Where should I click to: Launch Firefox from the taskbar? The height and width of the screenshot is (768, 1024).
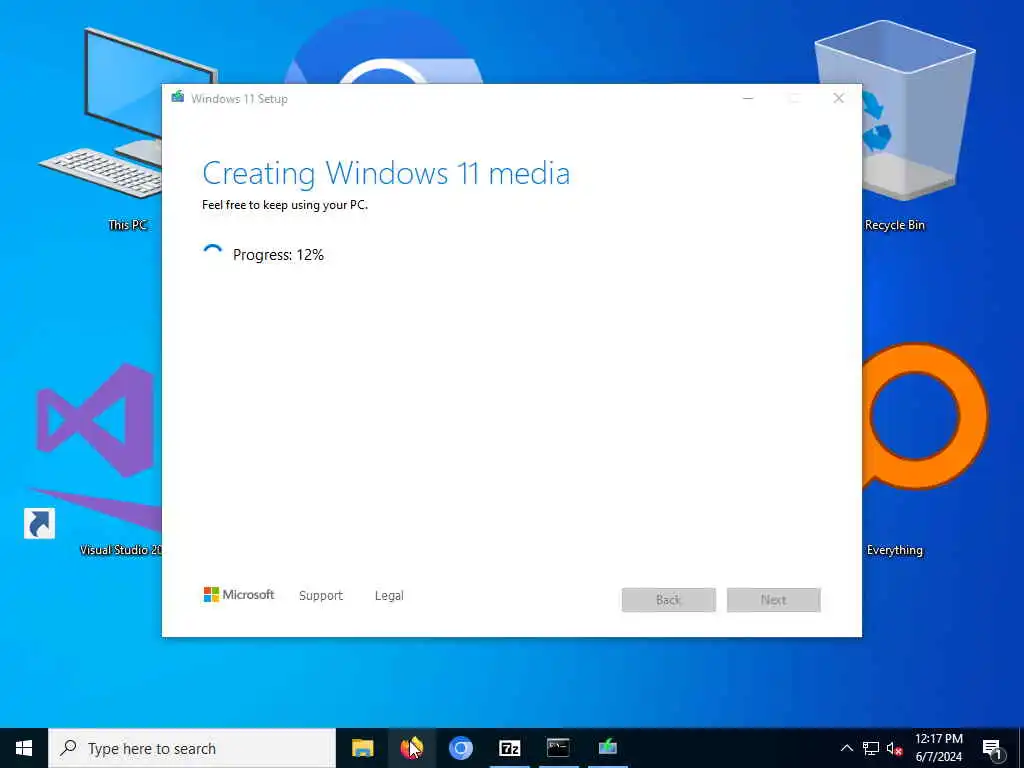tap(411, 748)
